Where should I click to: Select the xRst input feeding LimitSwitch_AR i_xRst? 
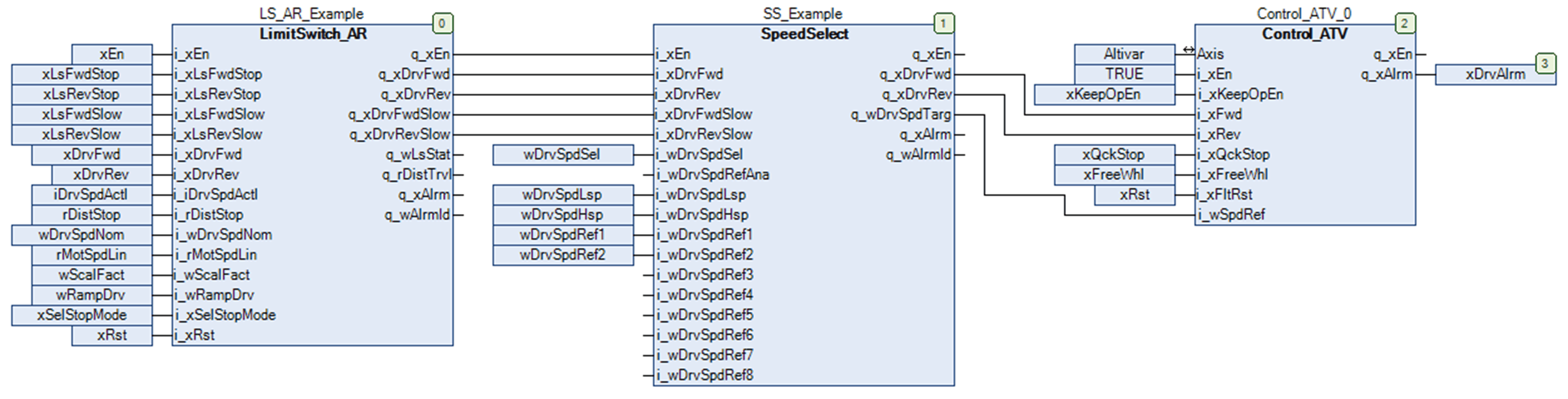point(112,336)
